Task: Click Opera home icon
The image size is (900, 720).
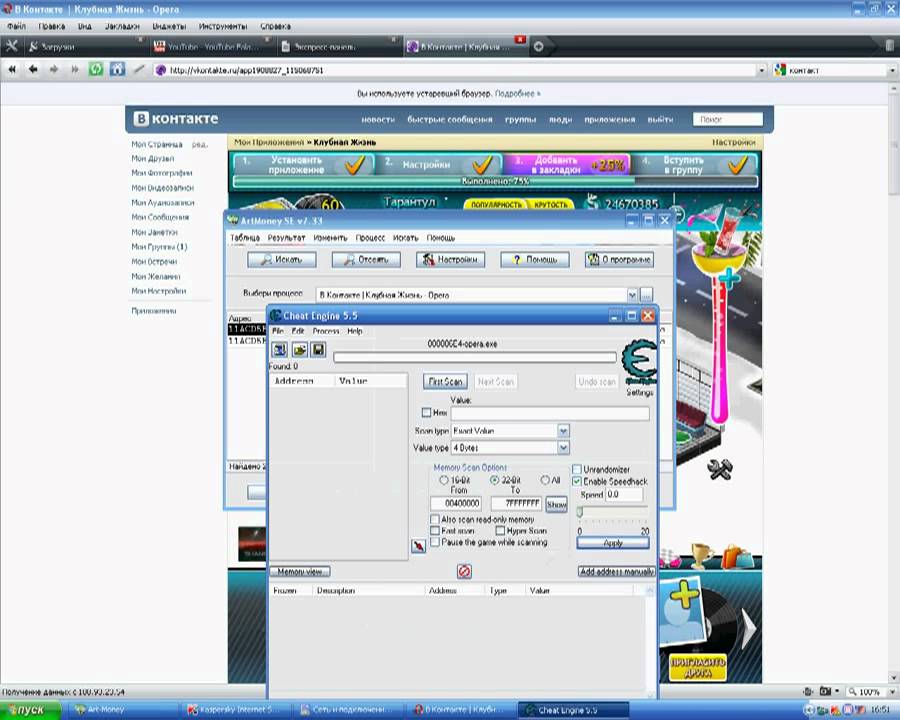Action: [117, 69]
